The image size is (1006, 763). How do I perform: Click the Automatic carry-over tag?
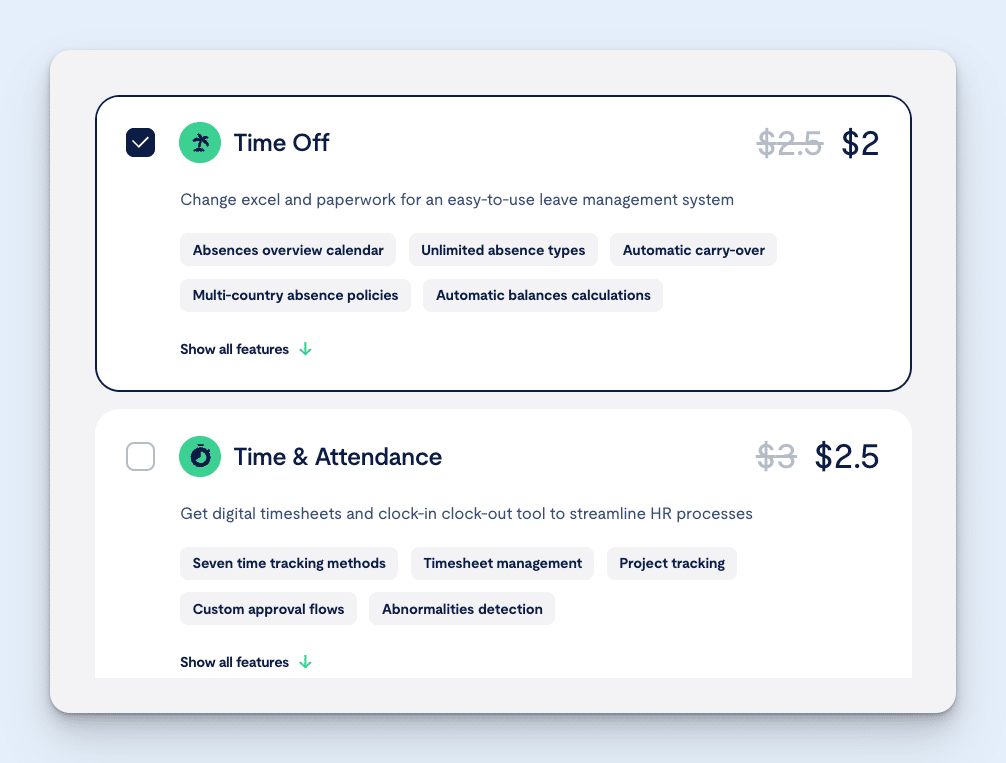693,249
